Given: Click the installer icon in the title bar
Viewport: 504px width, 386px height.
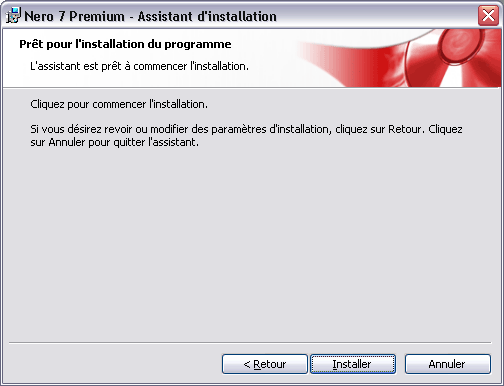Looking at the screenshot, I should [13, 15].
